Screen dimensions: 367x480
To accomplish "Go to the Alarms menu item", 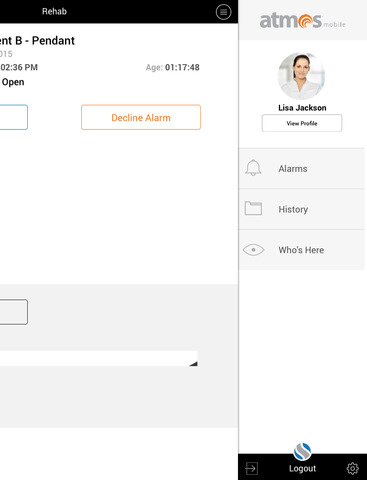I will [x=302, y=168].
